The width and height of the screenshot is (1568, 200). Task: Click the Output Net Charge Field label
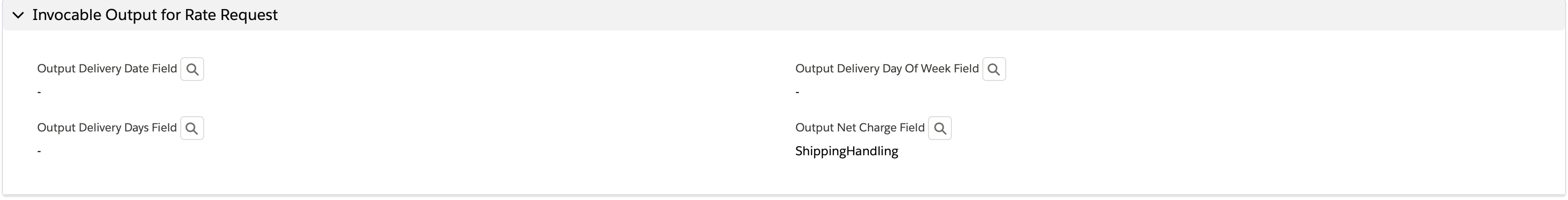[859, 128]
